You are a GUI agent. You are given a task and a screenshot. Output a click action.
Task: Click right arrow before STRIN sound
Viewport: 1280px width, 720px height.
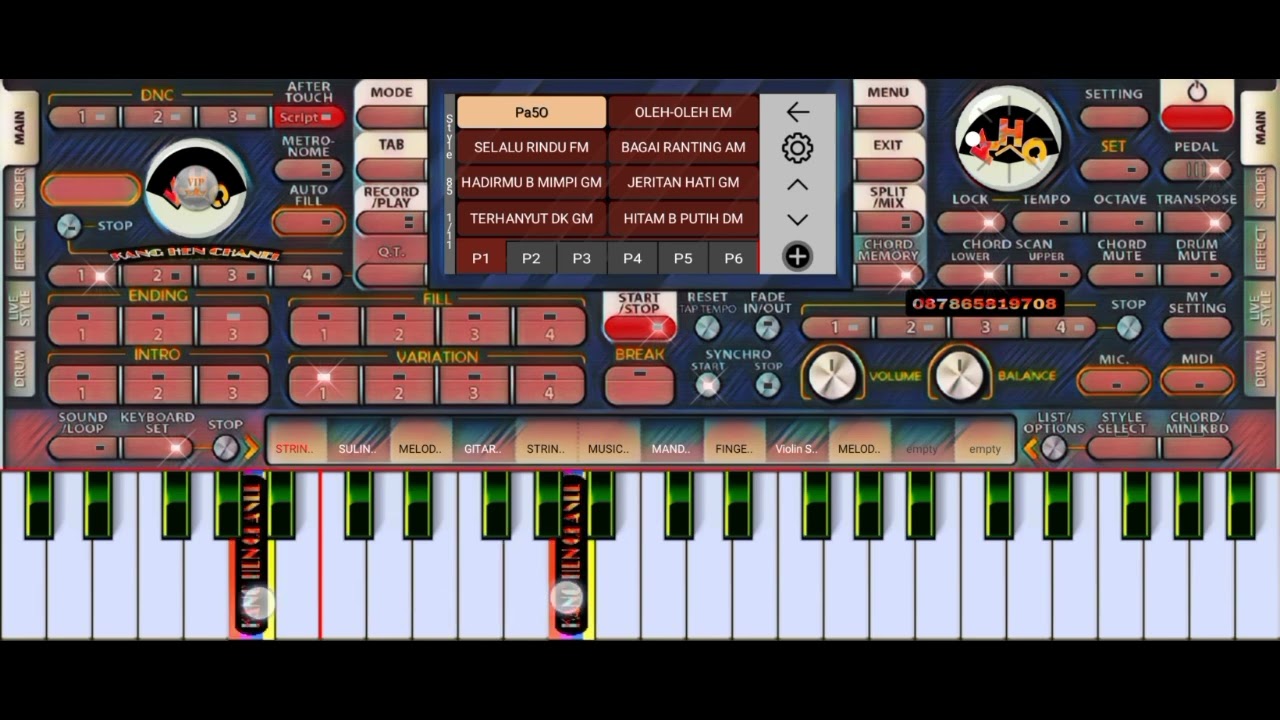250,449
